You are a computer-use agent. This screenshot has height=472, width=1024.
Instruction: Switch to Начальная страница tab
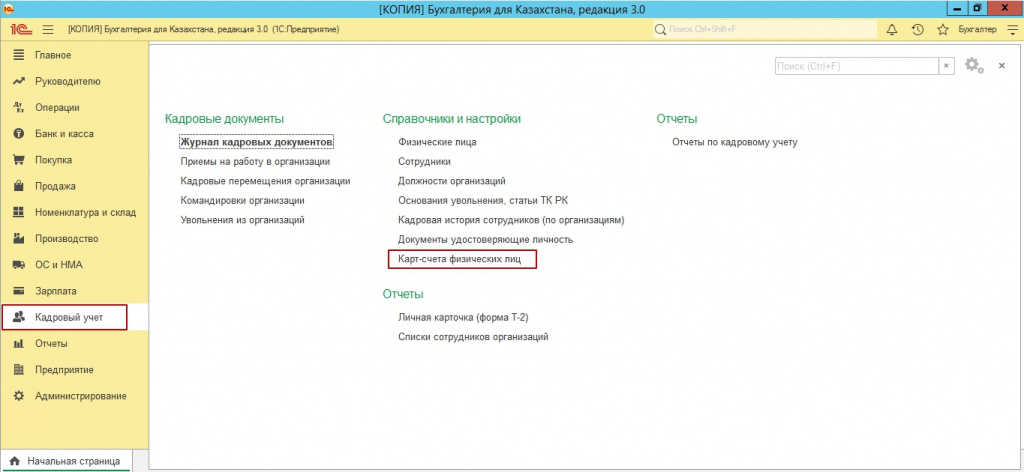point(66,461)
